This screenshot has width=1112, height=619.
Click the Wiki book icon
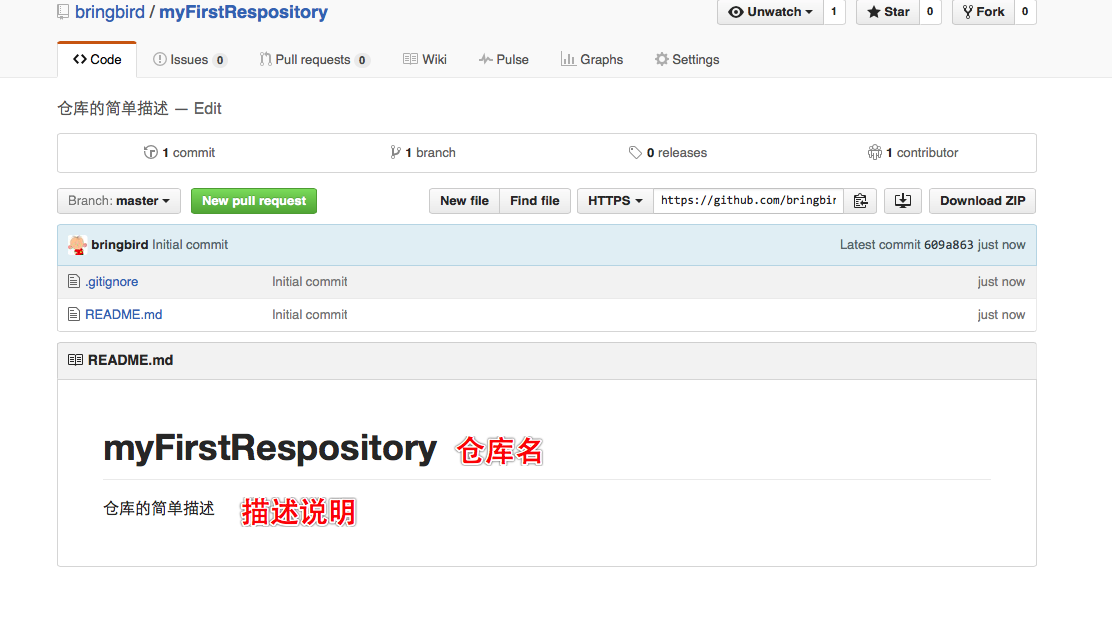tap(410, 60)
